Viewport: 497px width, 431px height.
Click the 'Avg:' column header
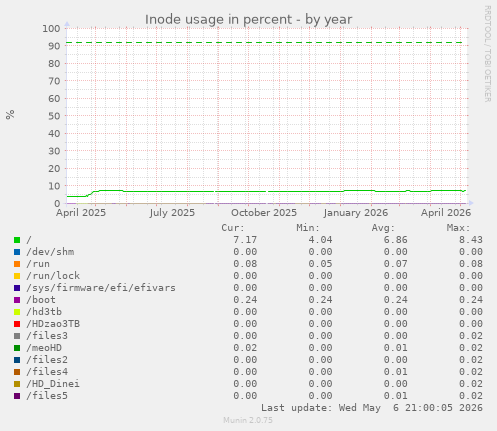pos(383,228)
